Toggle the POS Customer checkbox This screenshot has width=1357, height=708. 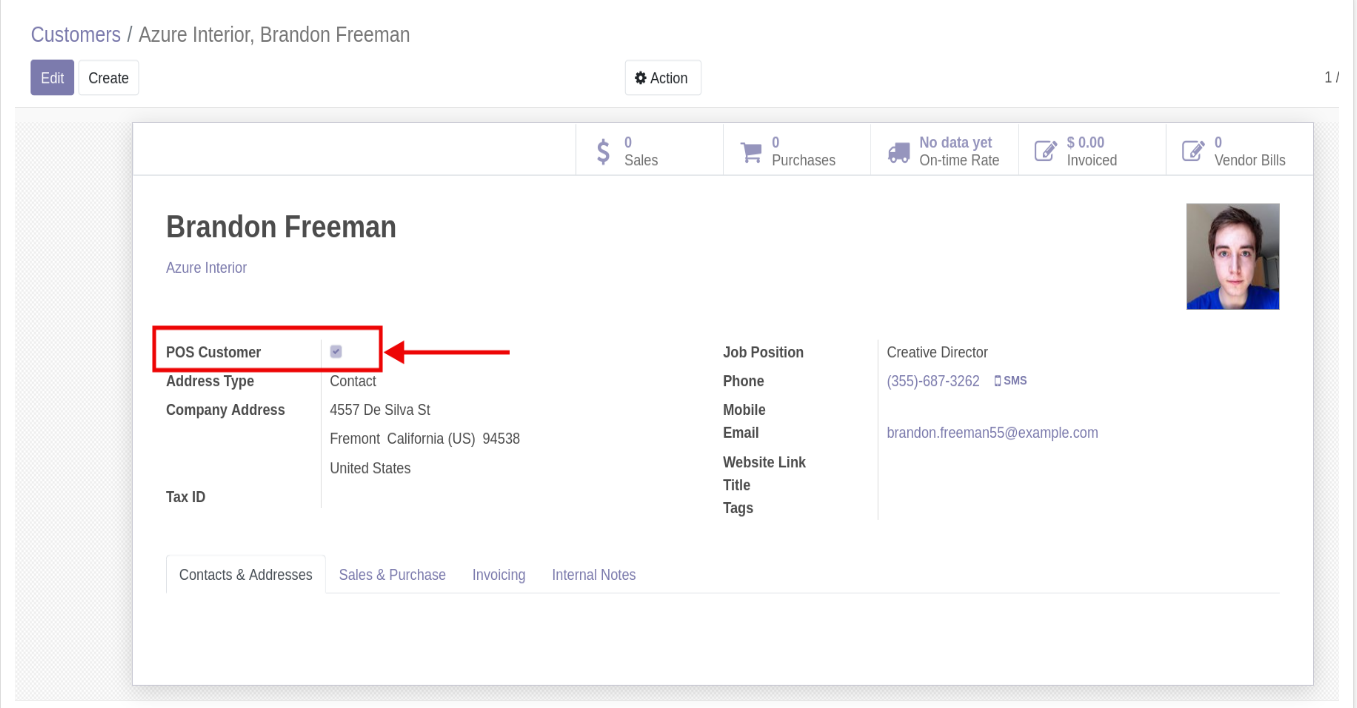pos(336,352)
